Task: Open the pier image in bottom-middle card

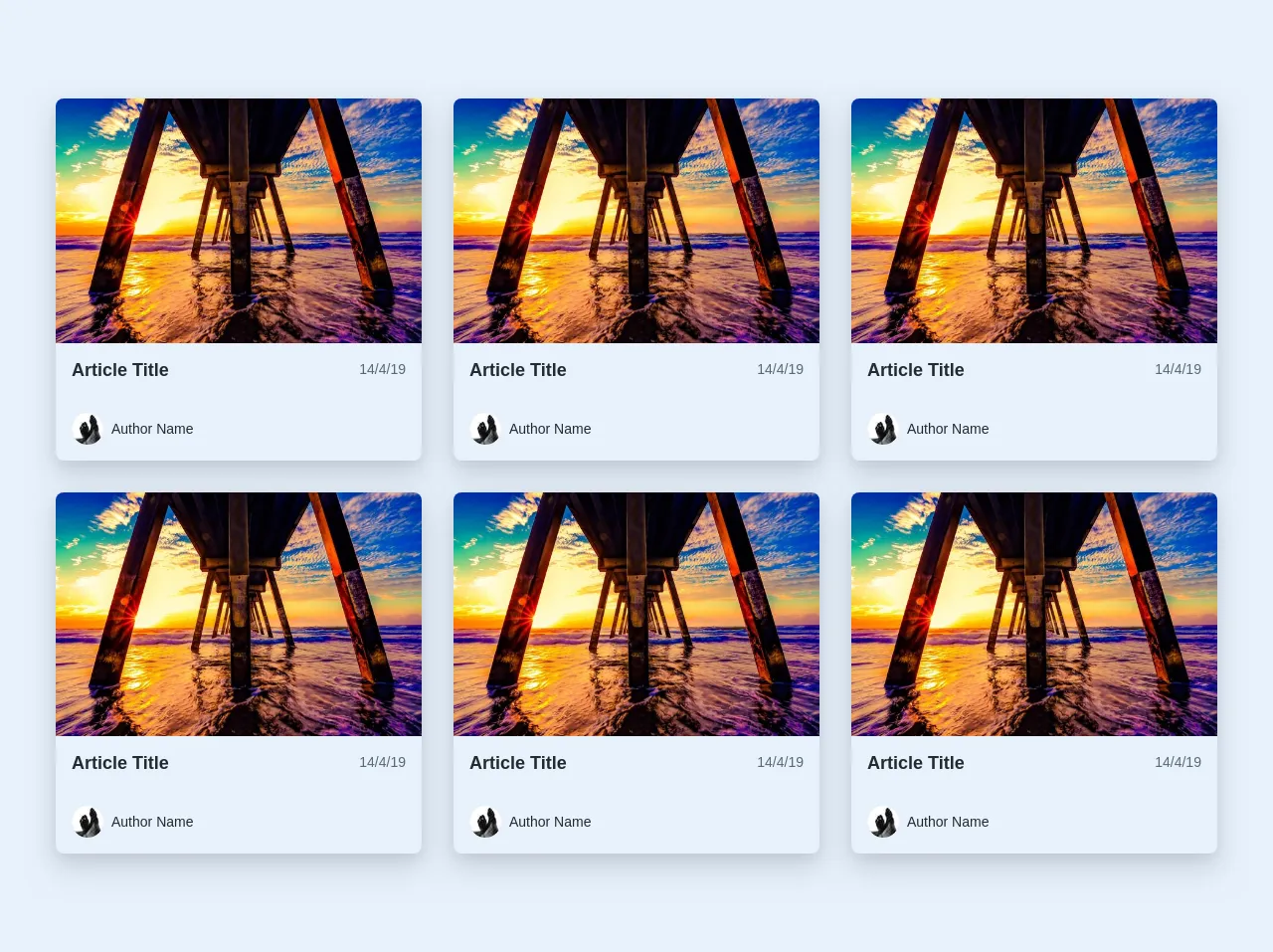Action: click(636, 614)
